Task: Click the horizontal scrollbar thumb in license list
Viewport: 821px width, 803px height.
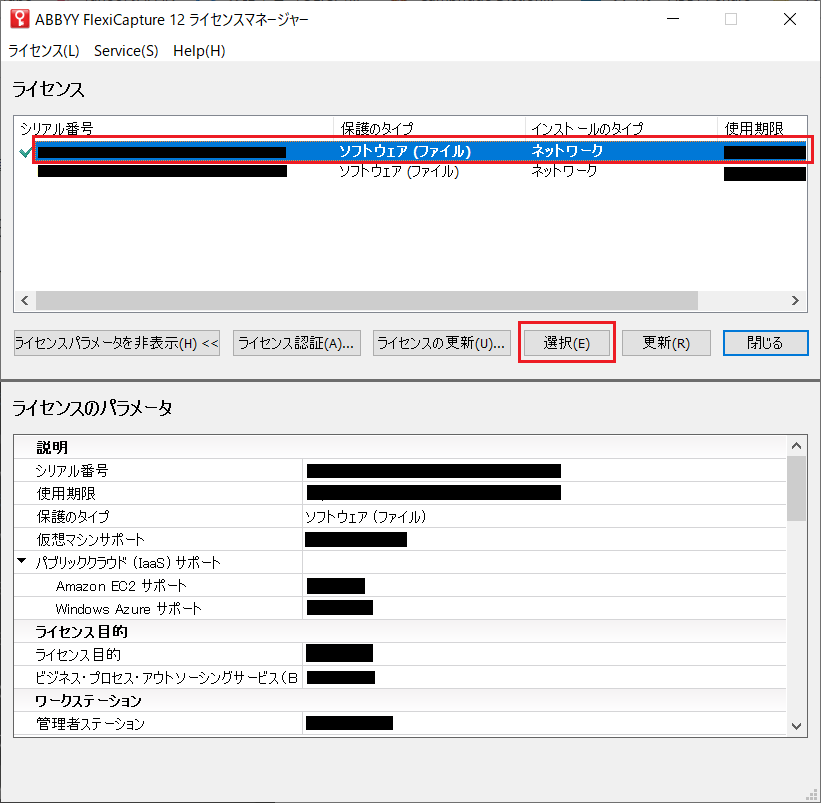Action: click(367, 300)
